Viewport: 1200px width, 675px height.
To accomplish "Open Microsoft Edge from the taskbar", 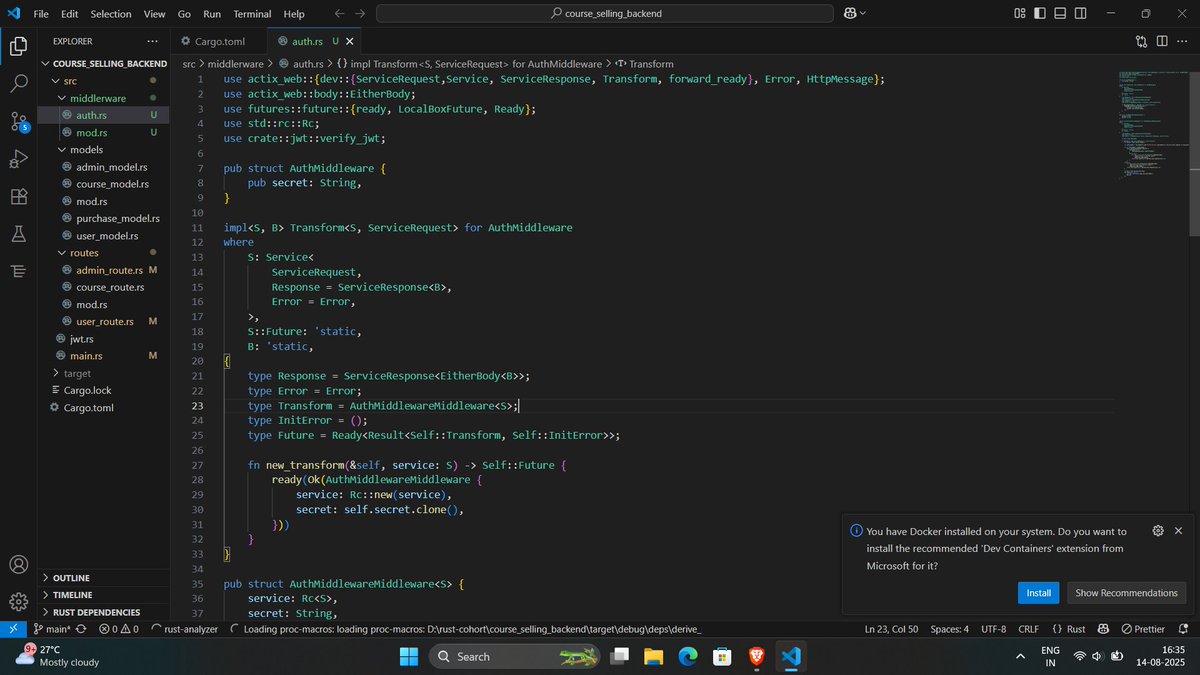I will tap(688, 656).
